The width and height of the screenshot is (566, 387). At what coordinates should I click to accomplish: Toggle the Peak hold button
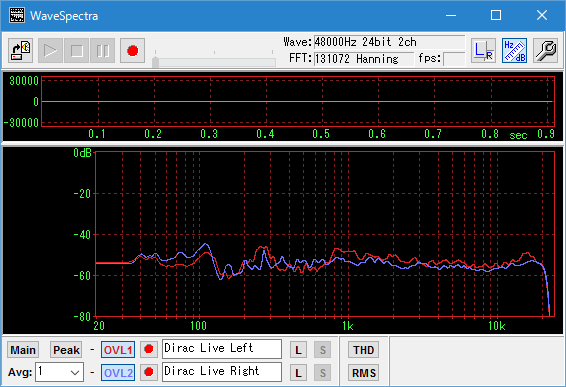[66, 349]
